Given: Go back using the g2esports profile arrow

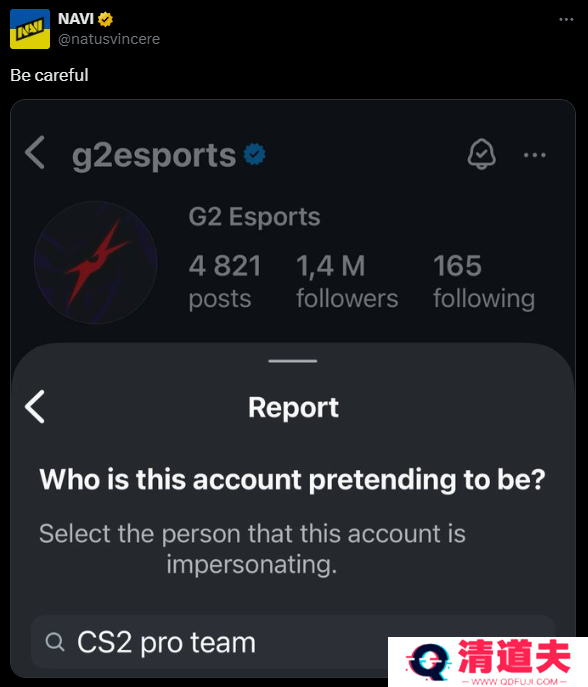Looking at the screenshot, I should 35,152.
